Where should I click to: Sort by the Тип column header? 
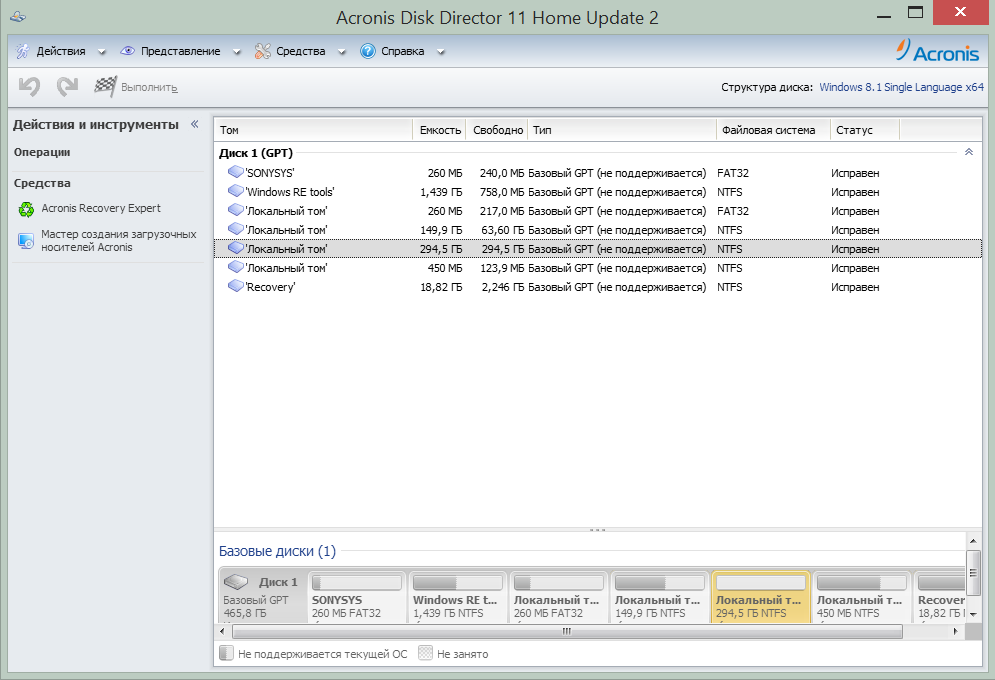tap(622, 129)
